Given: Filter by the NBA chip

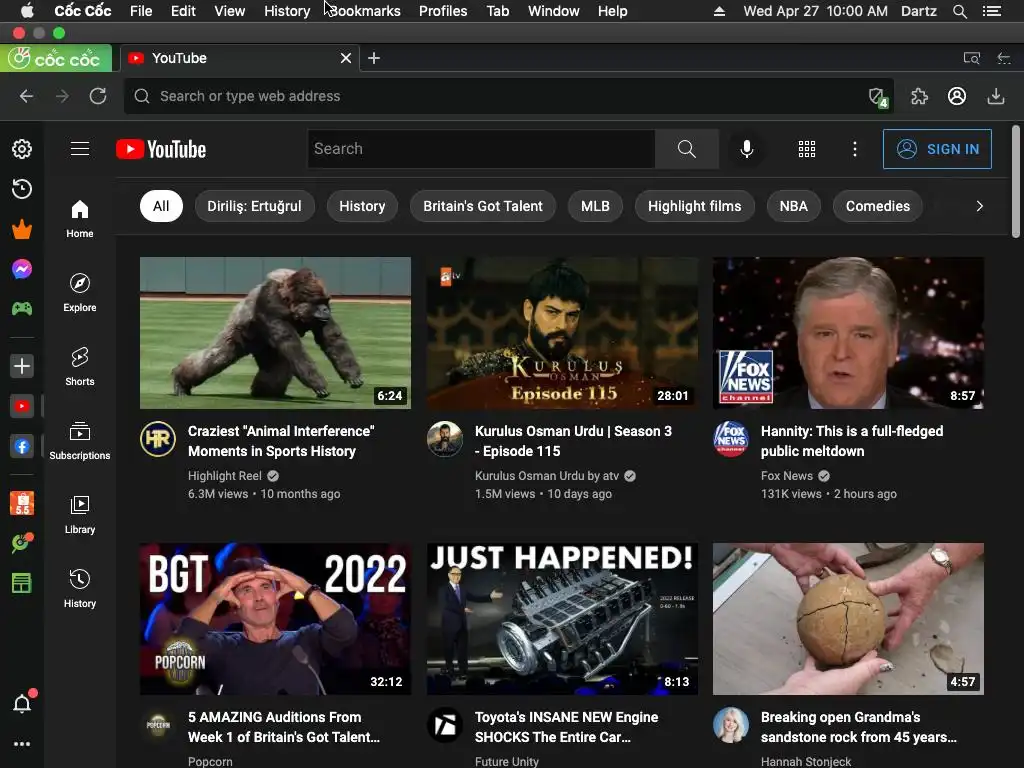Looking at the screenshot, I should point(793,206).
